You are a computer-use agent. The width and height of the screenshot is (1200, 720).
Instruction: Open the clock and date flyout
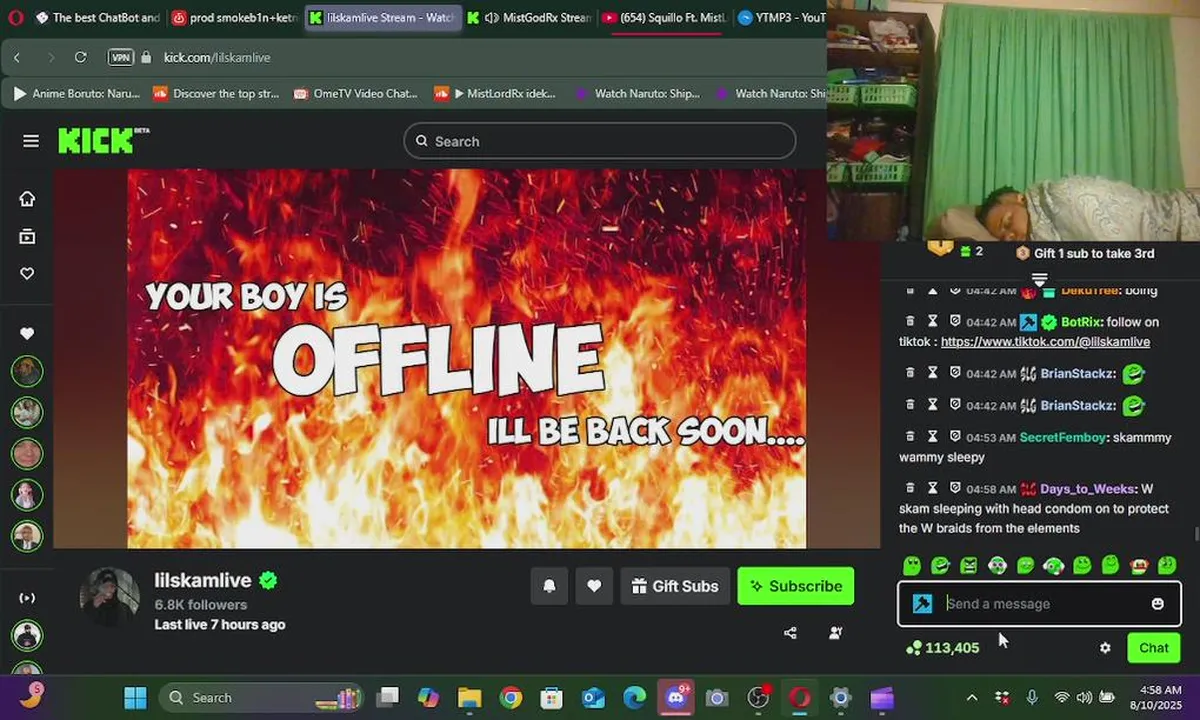point(1157,697)
